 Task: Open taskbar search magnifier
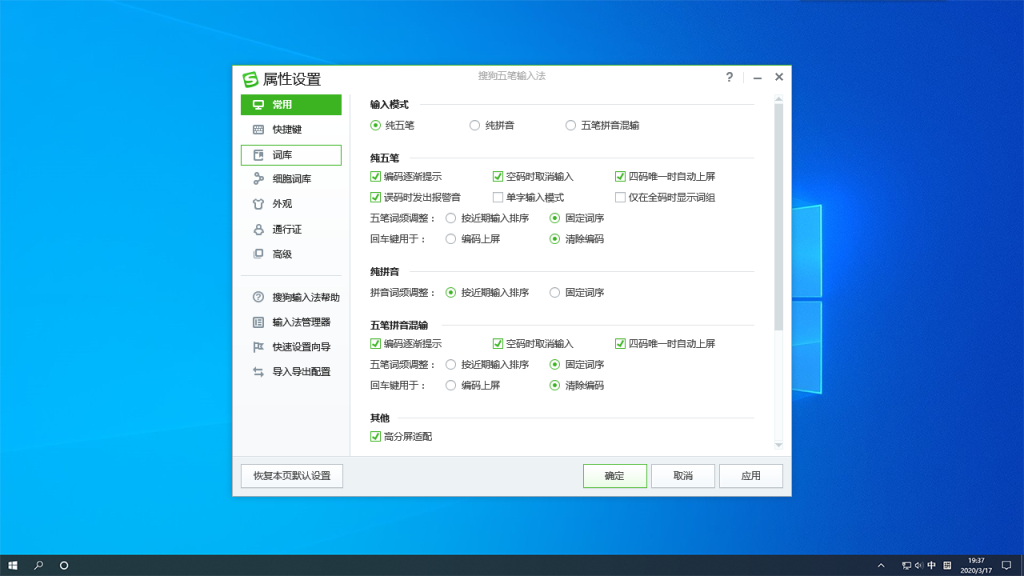point(39,566)
